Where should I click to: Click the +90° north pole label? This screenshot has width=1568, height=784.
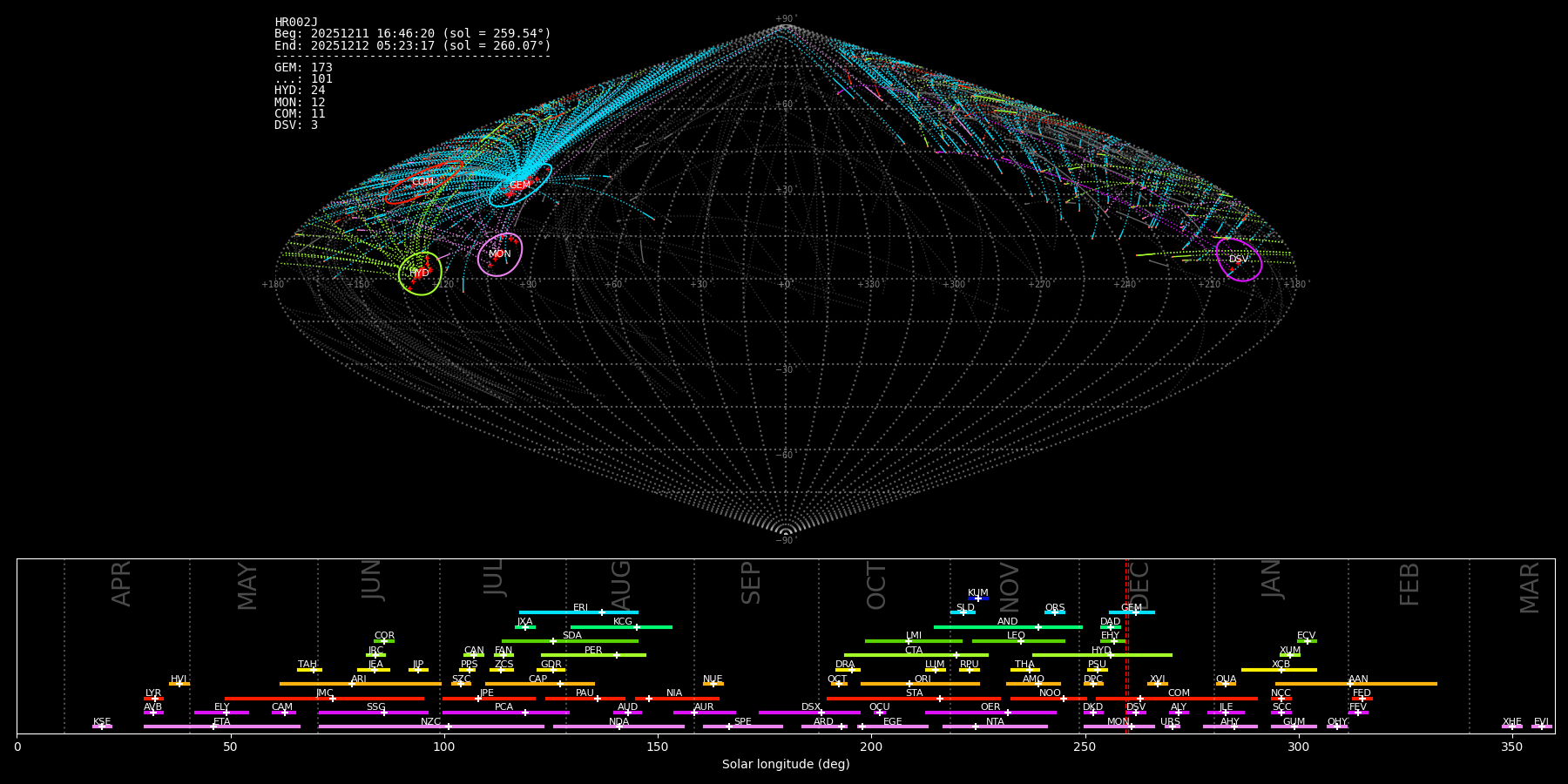(785, 19)
